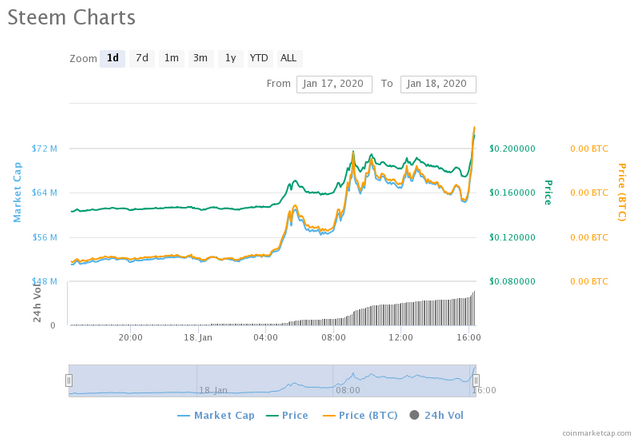Image resolution: width=640 pixels, height=440 pixels.
Task: Toggle 24h Vol series in legend
Action: [436, 416]
